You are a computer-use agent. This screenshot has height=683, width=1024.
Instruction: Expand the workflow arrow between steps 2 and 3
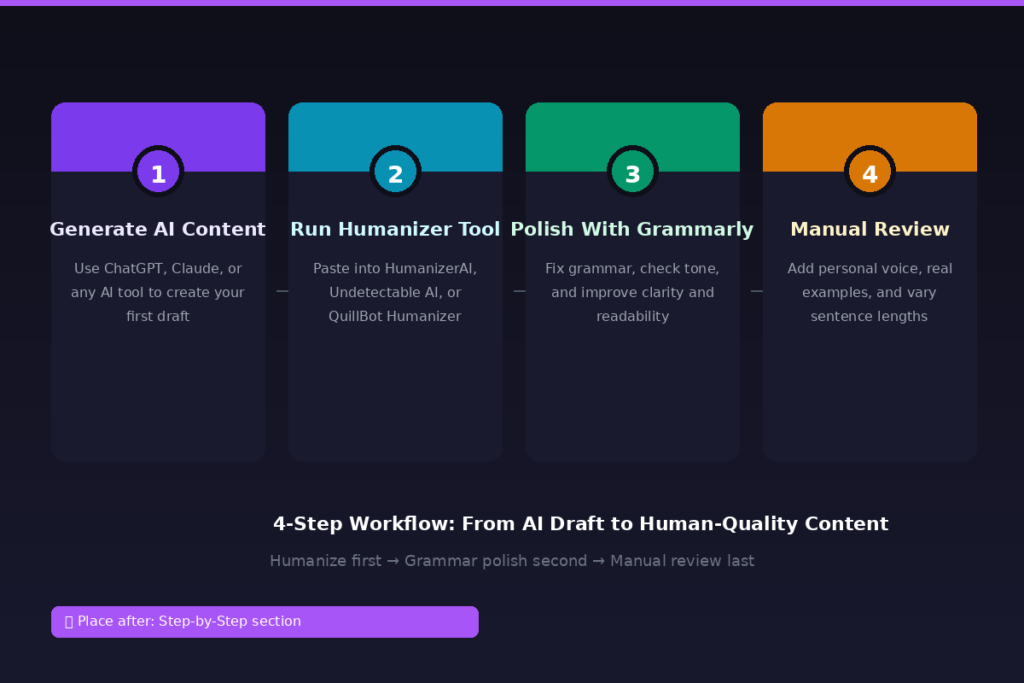pos(518,291)
